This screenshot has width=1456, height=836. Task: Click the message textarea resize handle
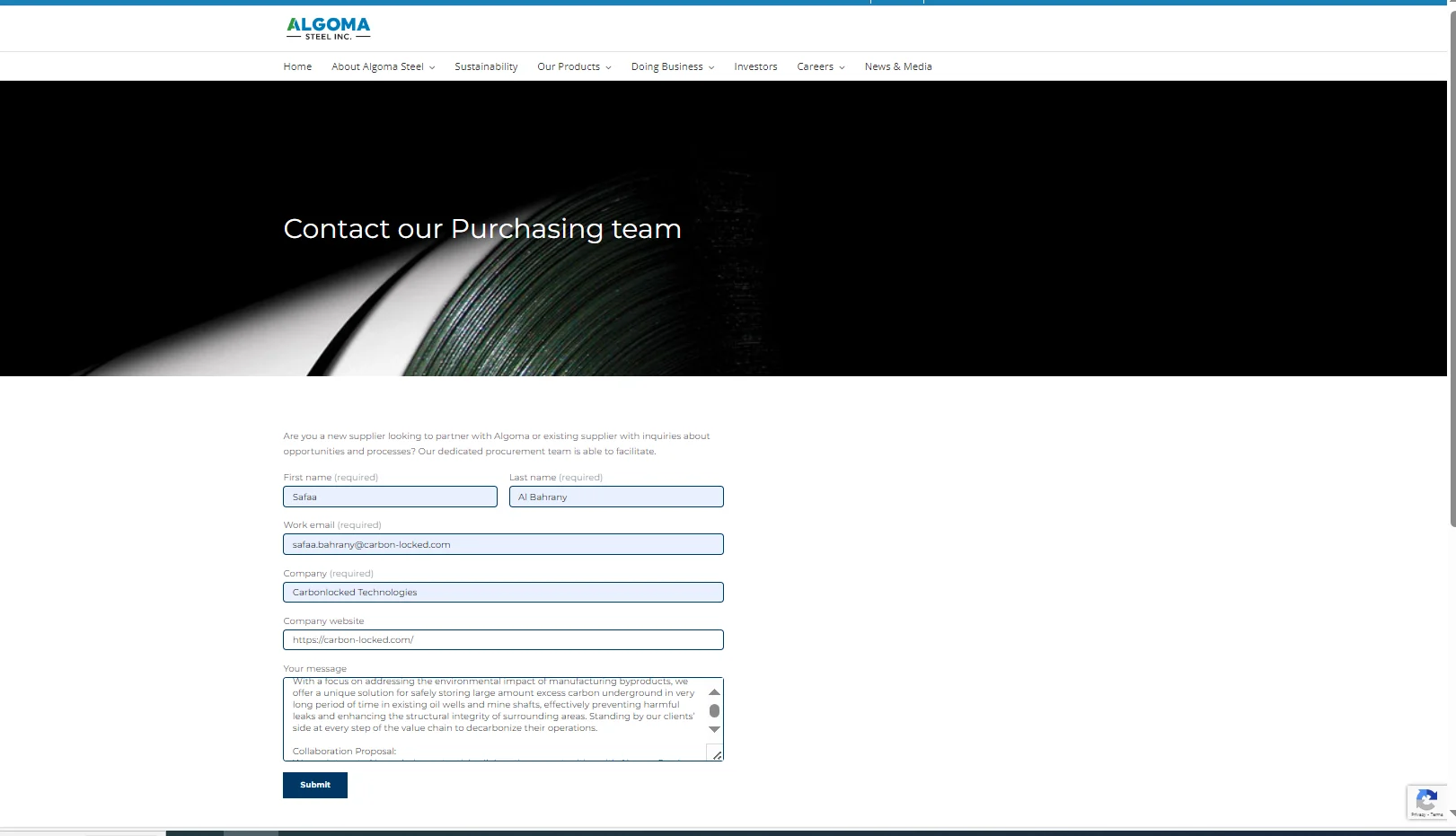tap(716, 753)
